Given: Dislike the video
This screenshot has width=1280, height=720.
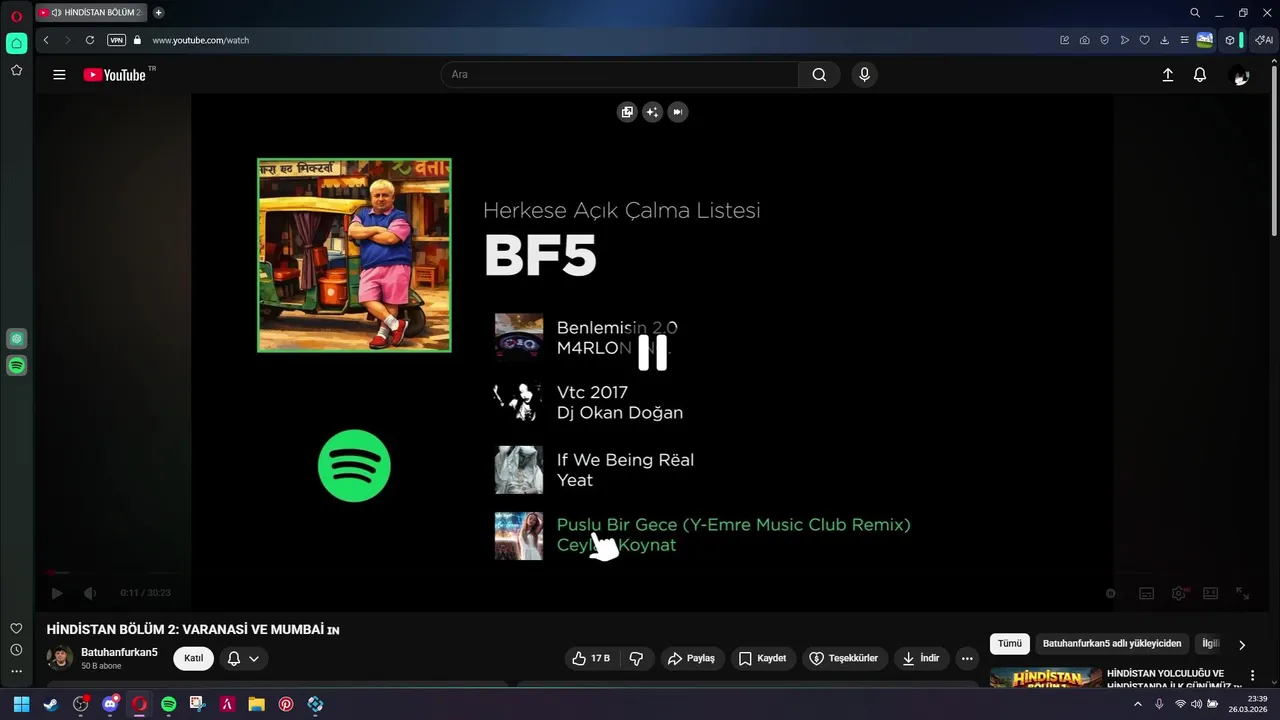Looking at the screenshot, I should tap(636, 658).
